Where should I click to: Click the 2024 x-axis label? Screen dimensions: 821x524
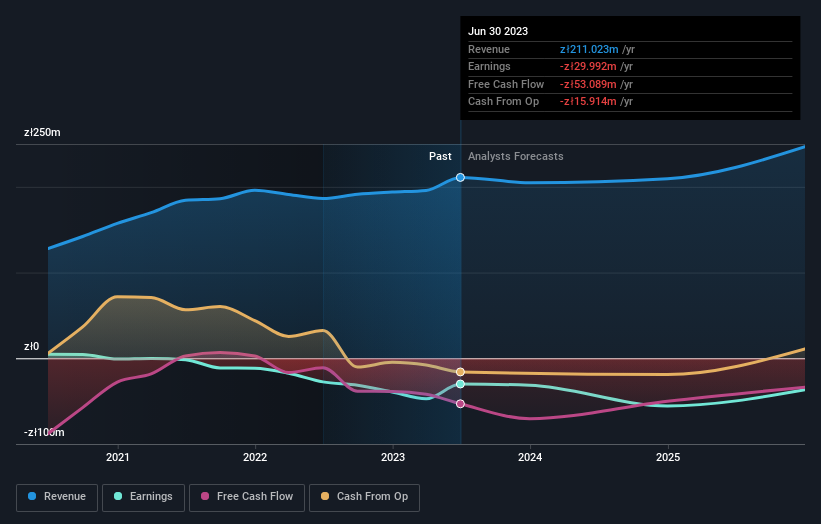(x=530, y=457)
